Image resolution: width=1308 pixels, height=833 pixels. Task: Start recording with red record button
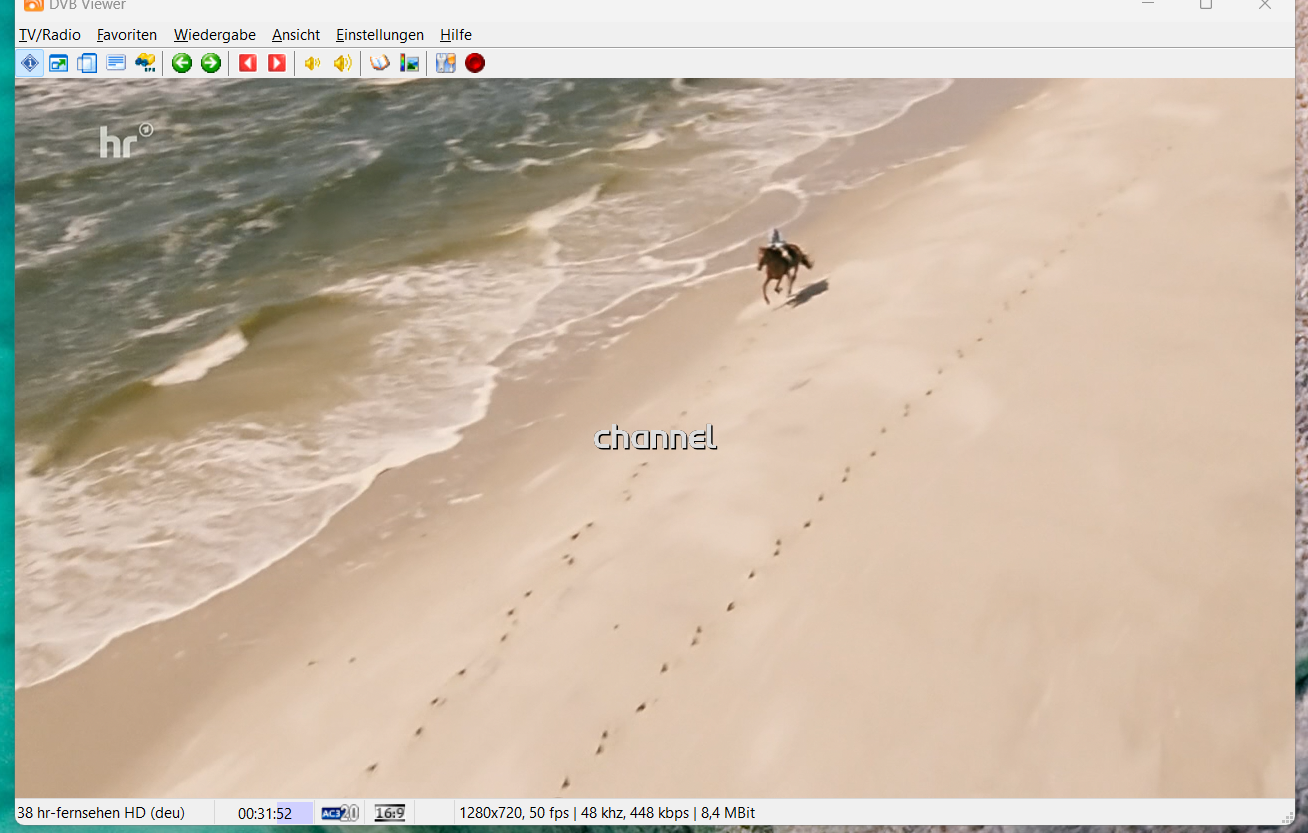tap(475, 63)
